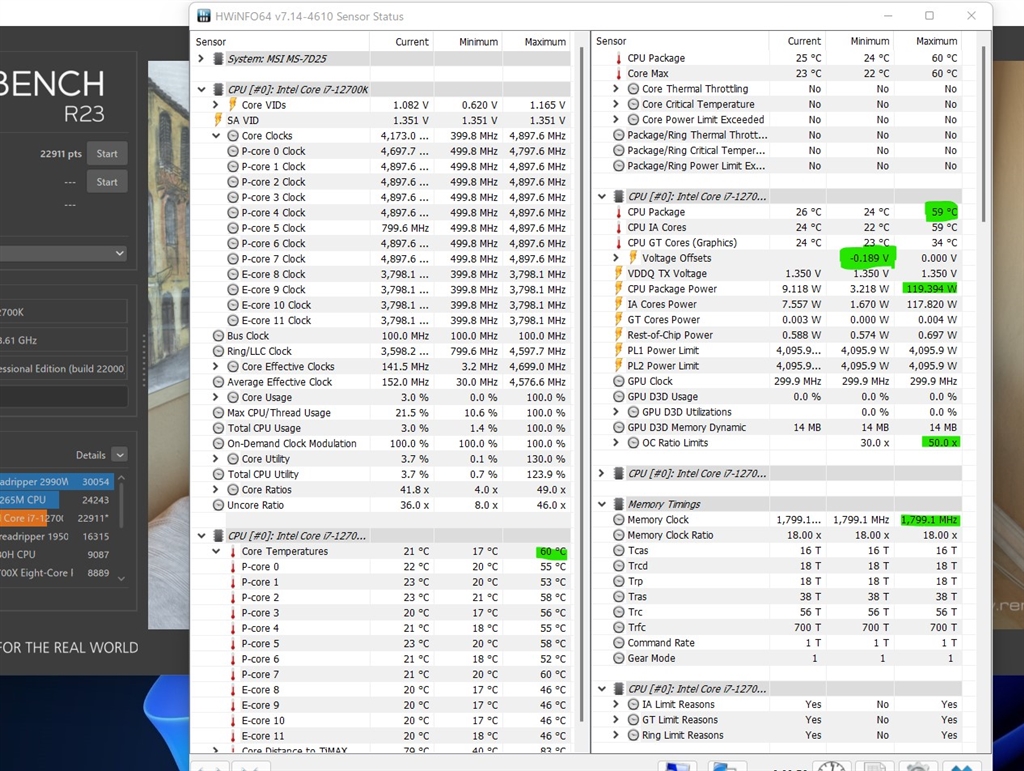
Task: Expand the Core Usage row
Action: (x=216, y=398)
